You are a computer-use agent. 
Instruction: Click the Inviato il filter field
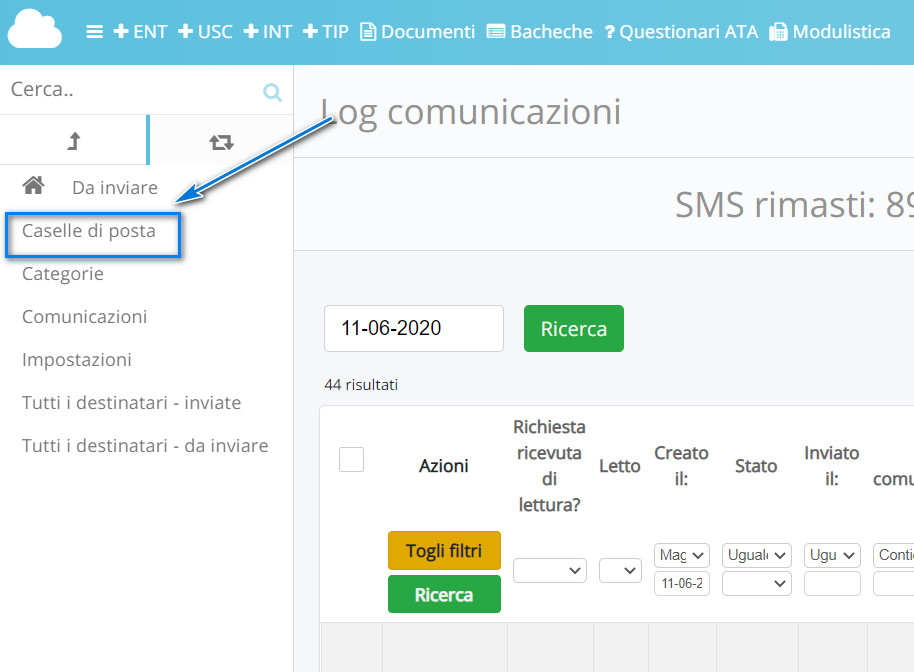coord(832,583)
